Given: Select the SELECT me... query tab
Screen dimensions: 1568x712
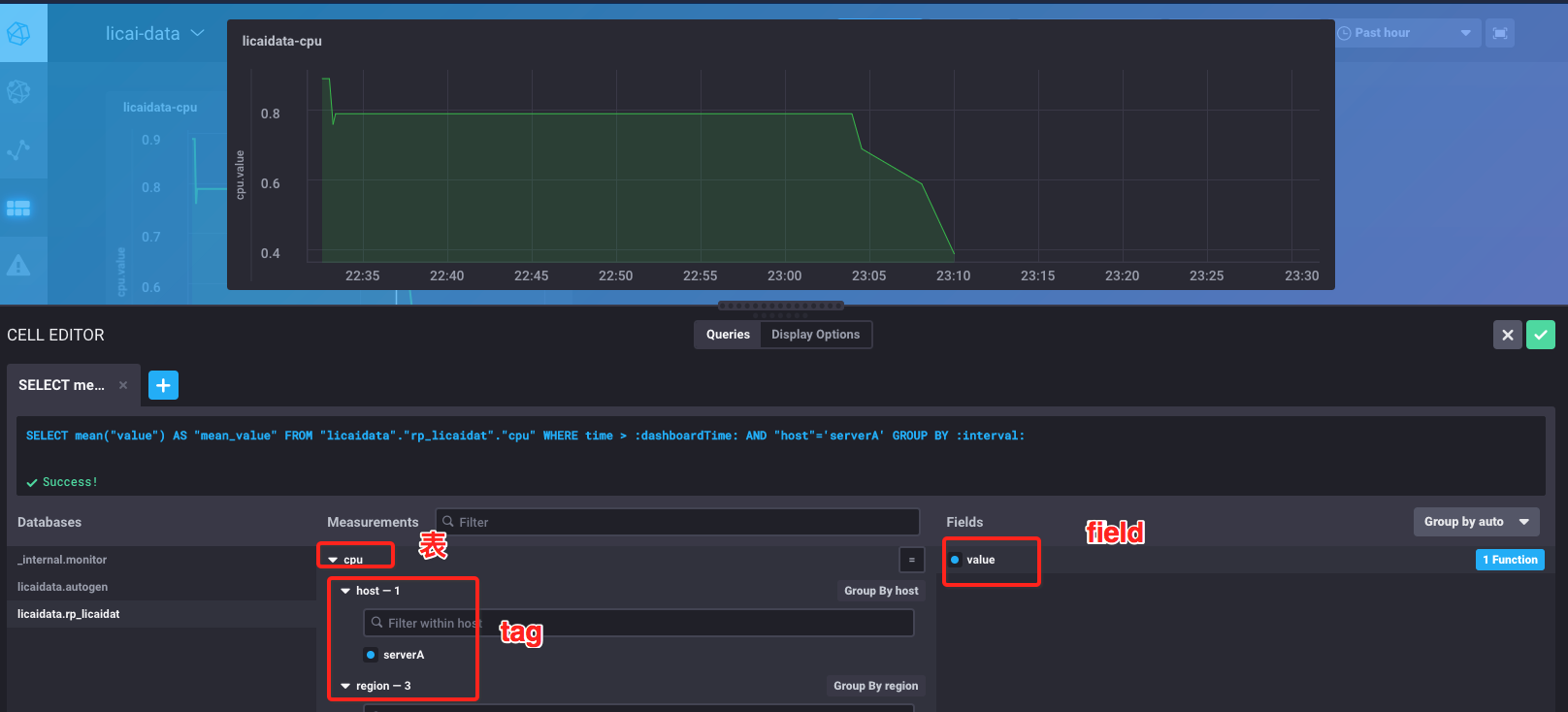Looking at the screenshot, I should click(x=61, y=385).
